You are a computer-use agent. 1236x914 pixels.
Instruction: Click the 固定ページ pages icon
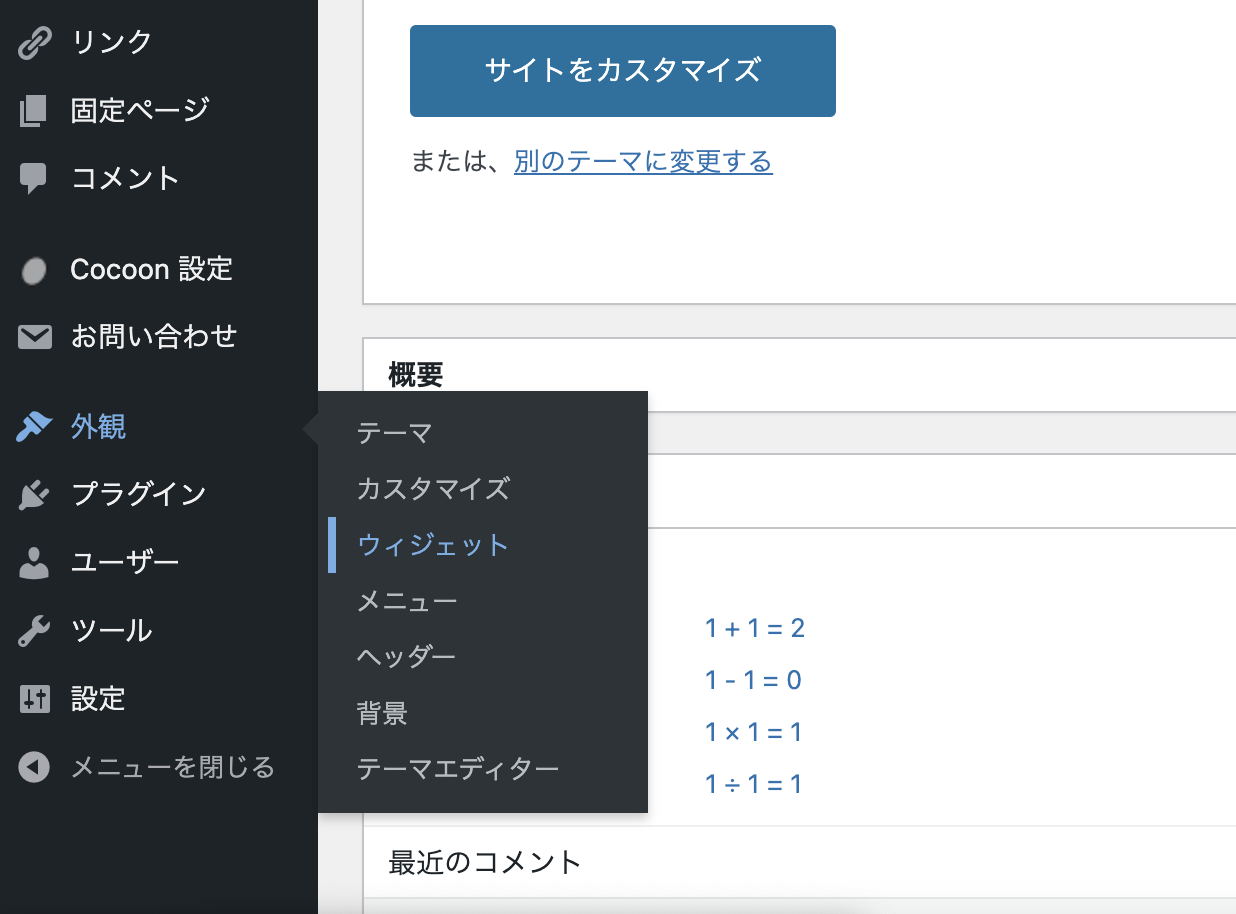coord(34,110)
